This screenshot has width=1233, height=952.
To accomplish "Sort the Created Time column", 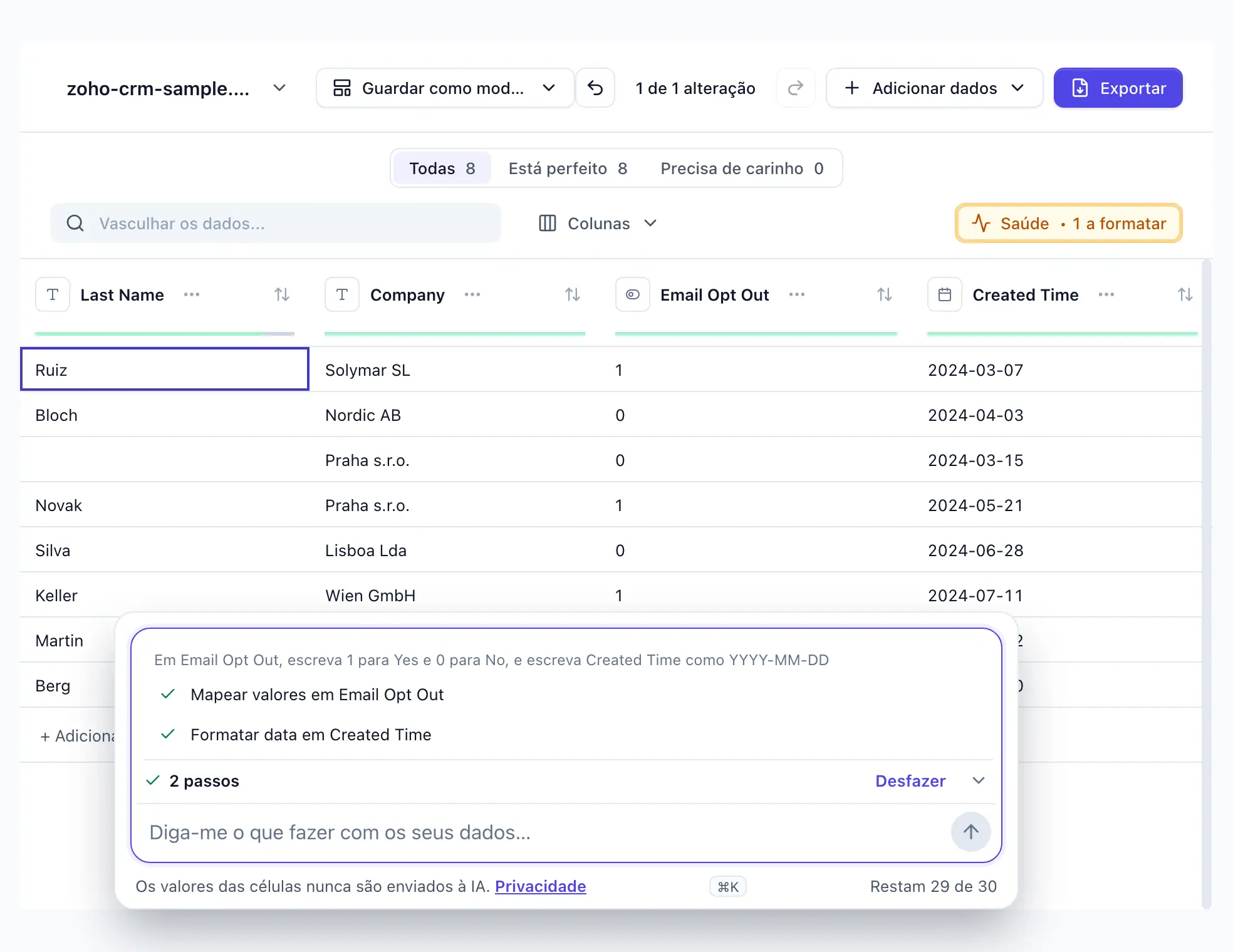I will [x=1185, y=294].
